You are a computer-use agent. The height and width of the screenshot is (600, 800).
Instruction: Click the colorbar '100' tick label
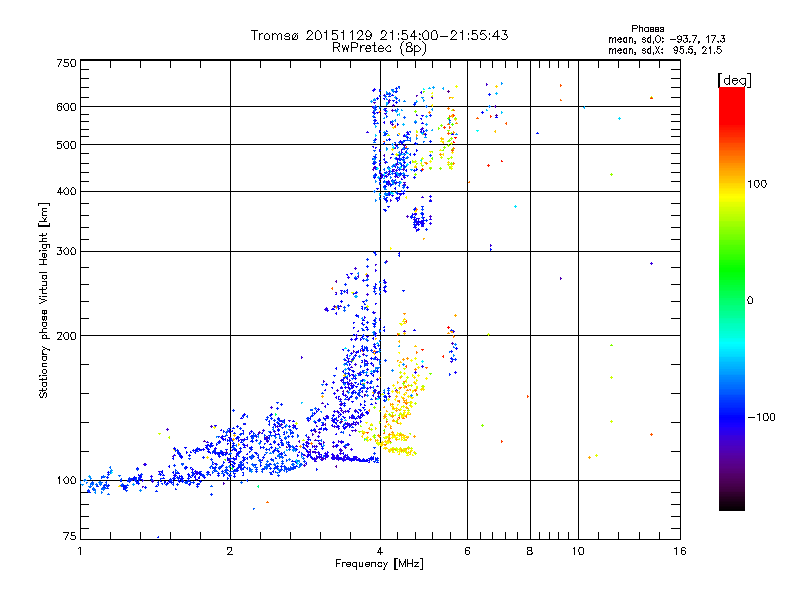point(757,184)
